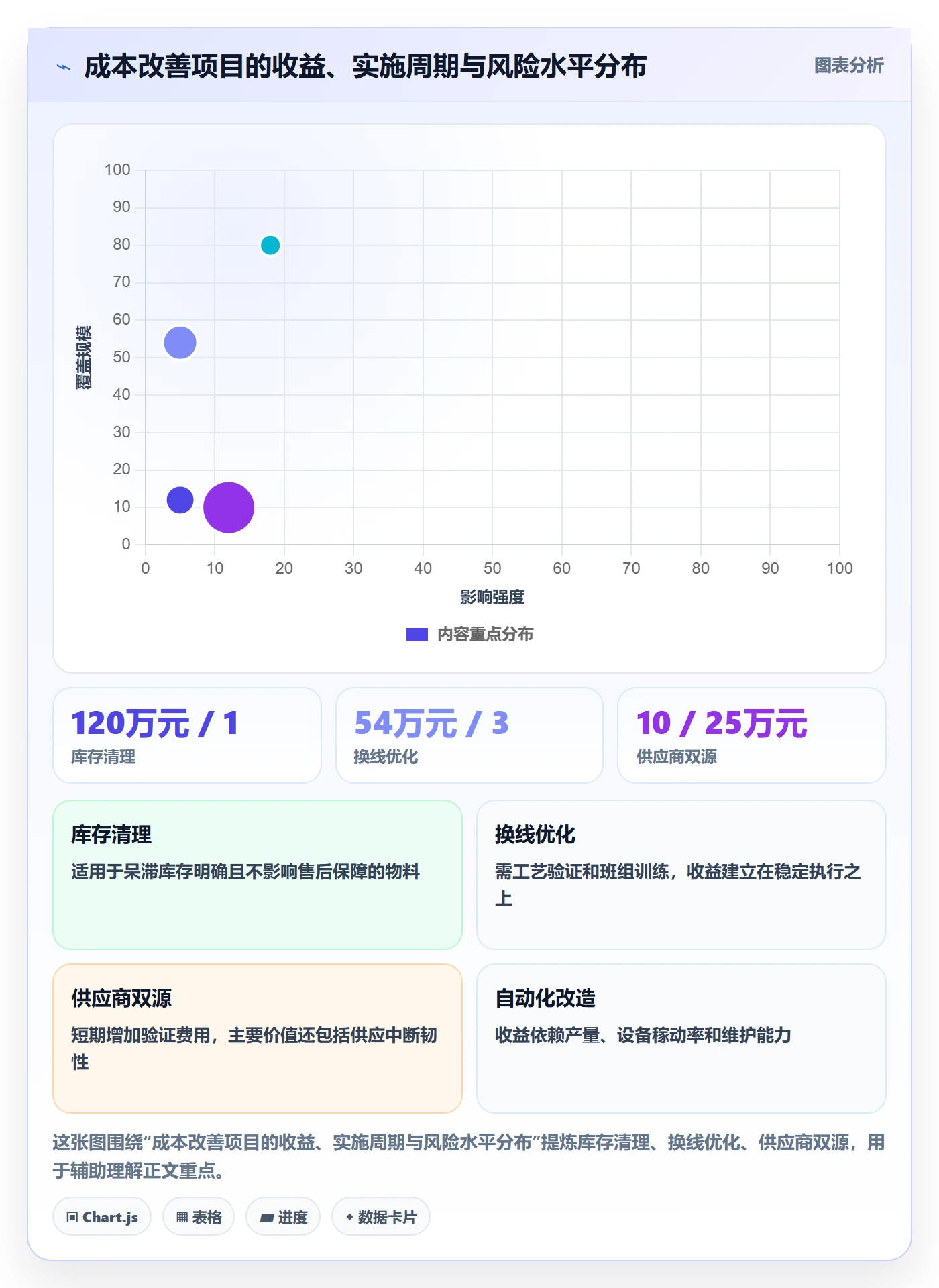Select the 换线优化 description card

click(681, 875)
